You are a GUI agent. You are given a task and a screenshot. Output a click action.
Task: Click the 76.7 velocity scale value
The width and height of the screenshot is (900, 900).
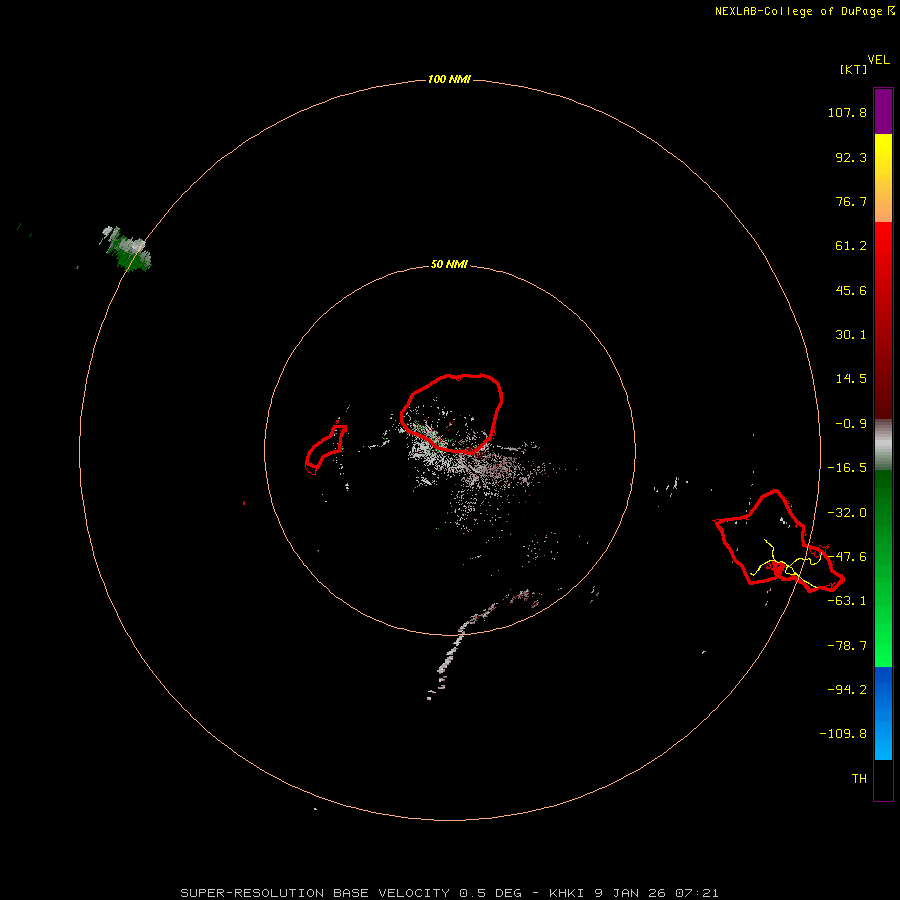[851, 201]
